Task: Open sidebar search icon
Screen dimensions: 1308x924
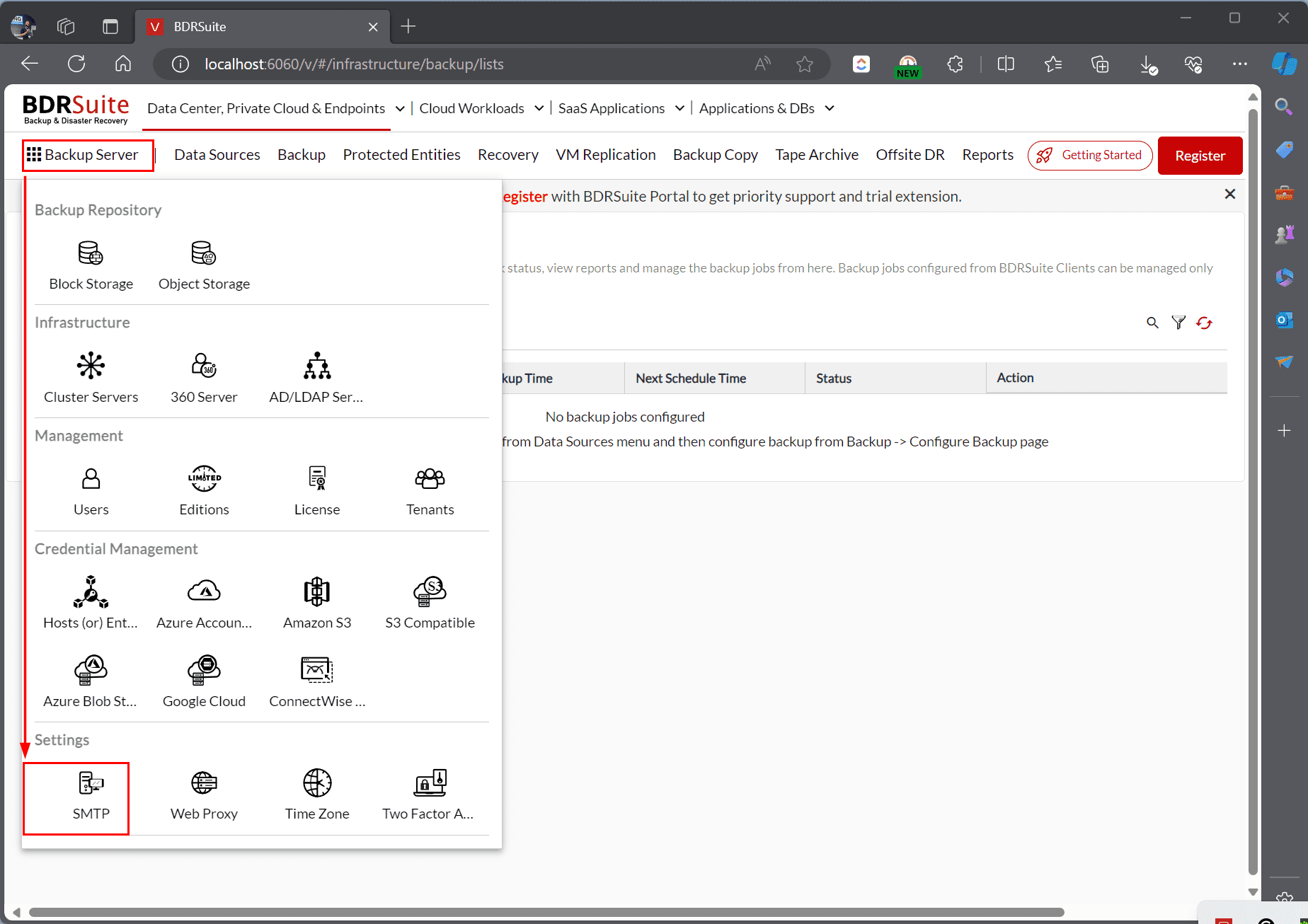Action: click(1283, 107)
